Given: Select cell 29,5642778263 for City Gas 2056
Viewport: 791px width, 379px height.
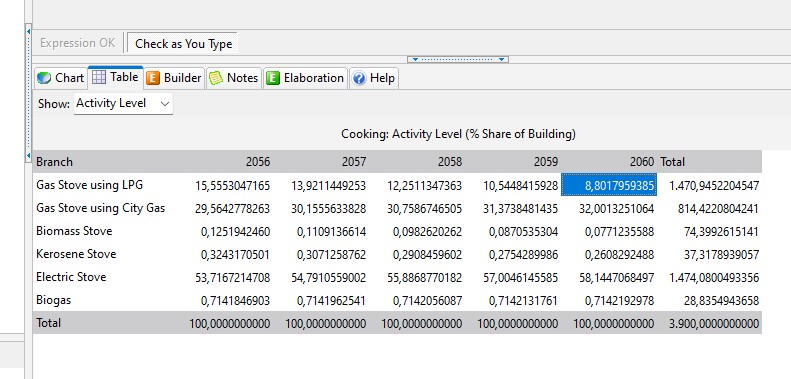Looking at the screenshot, I should [233, 208].
